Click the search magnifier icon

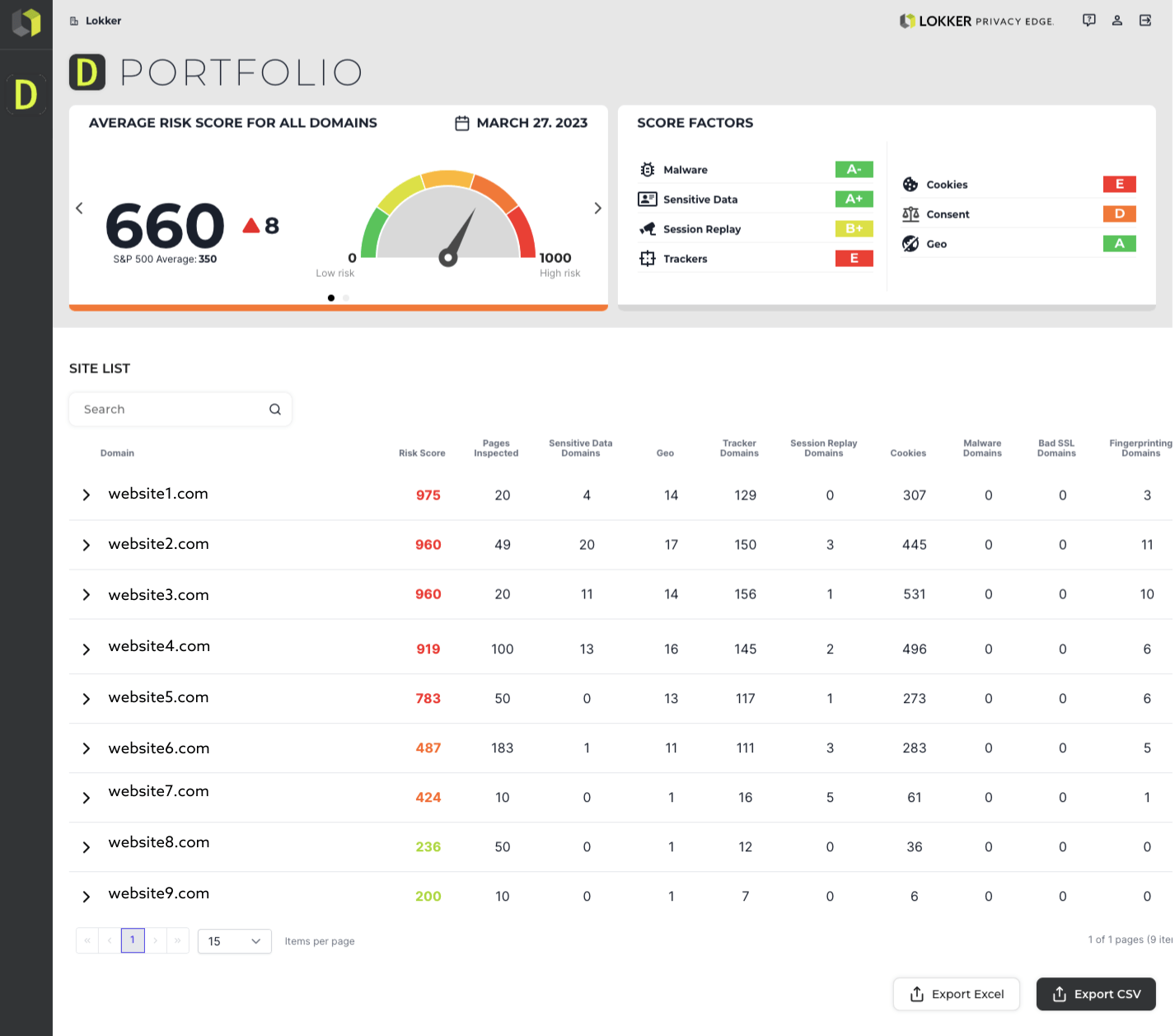(x=274, y=409)
